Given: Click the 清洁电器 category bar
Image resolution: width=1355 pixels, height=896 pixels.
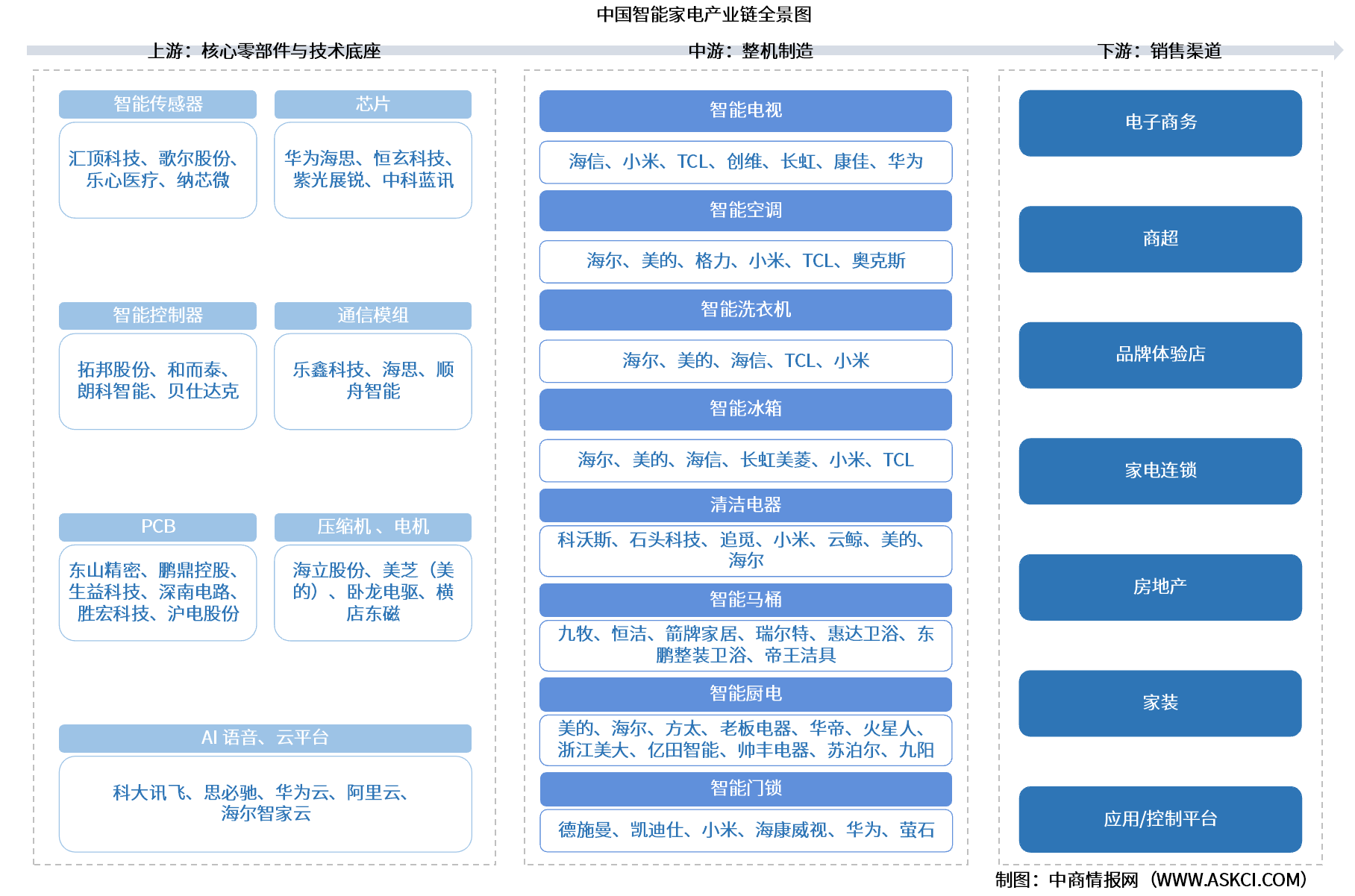Looking at the screenshot, I should click(x=745, y=505).
